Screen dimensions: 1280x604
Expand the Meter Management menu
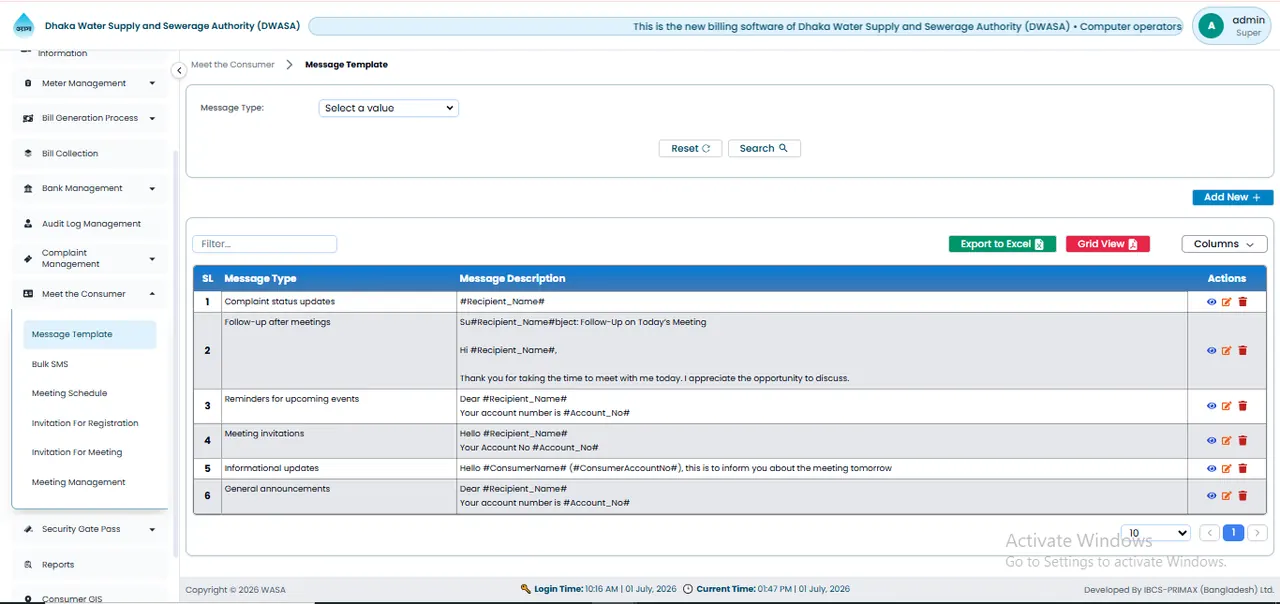(x=90, y=84)
